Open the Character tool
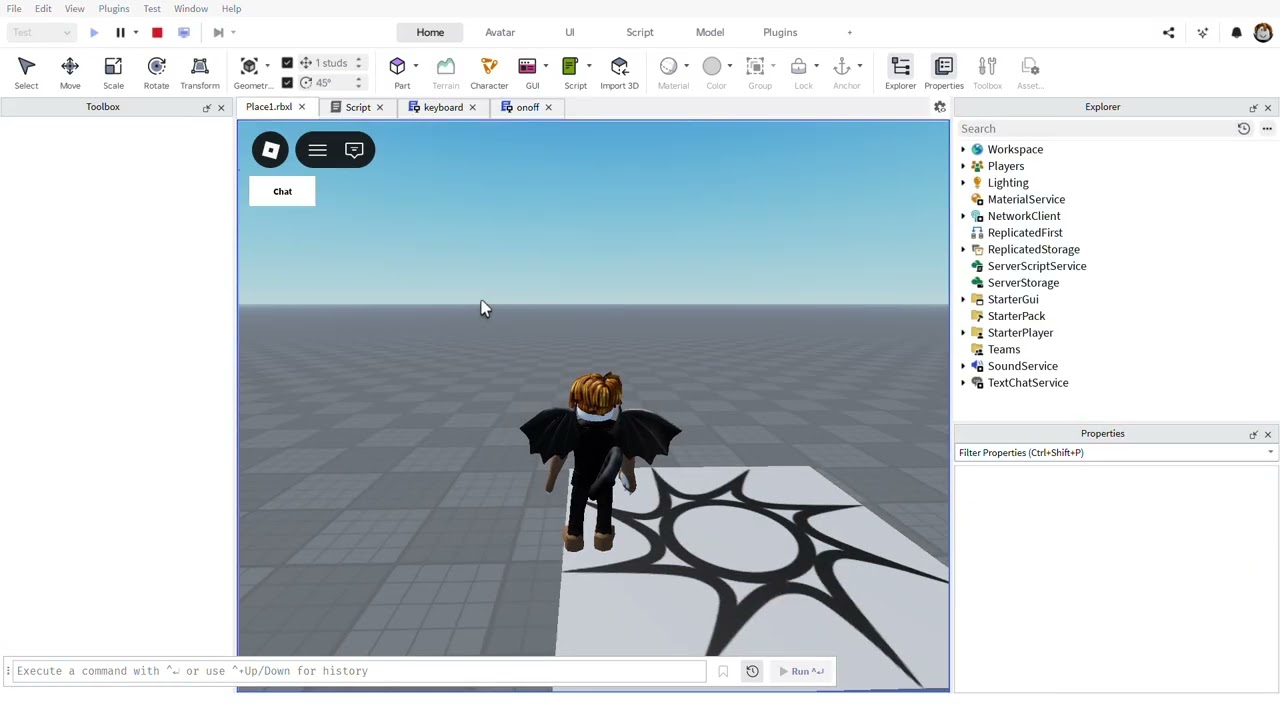 (x=489, y=72)
